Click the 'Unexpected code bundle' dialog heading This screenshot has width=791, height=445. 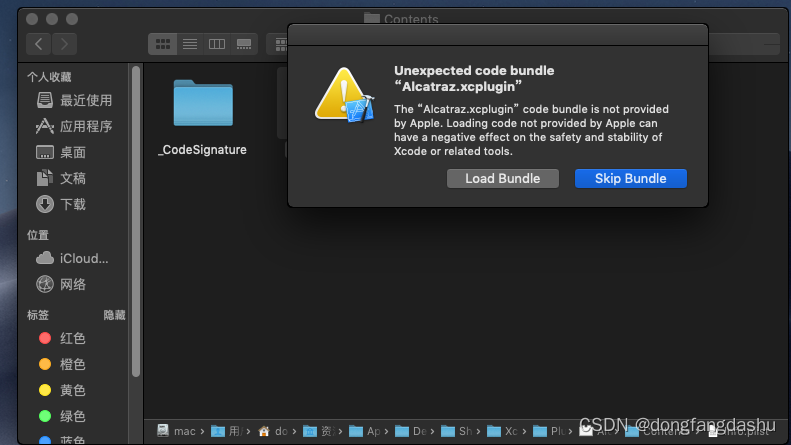click(474, 78)
